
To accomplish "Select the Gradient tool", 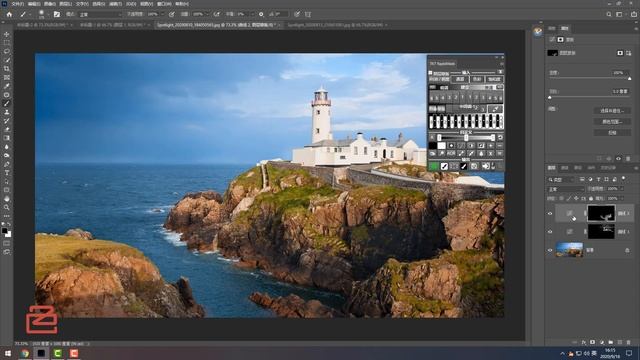I will 7,138.
